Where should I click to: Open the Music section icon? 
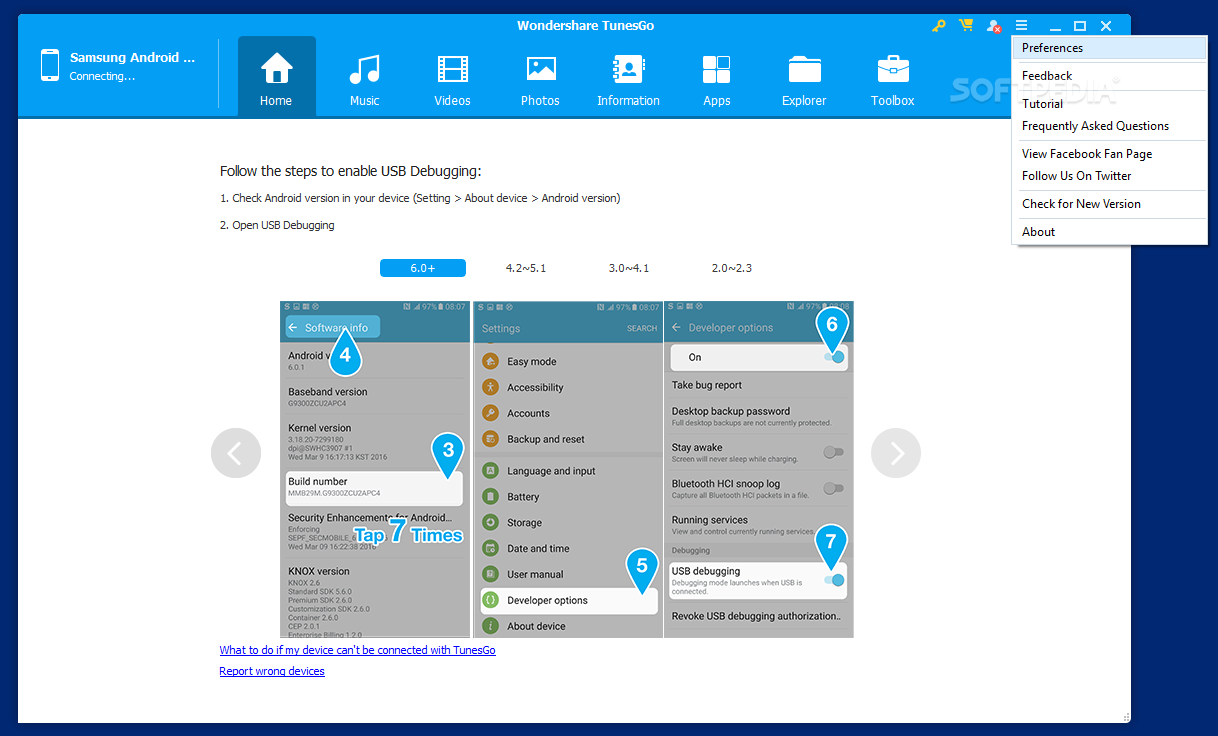(364, 69)
